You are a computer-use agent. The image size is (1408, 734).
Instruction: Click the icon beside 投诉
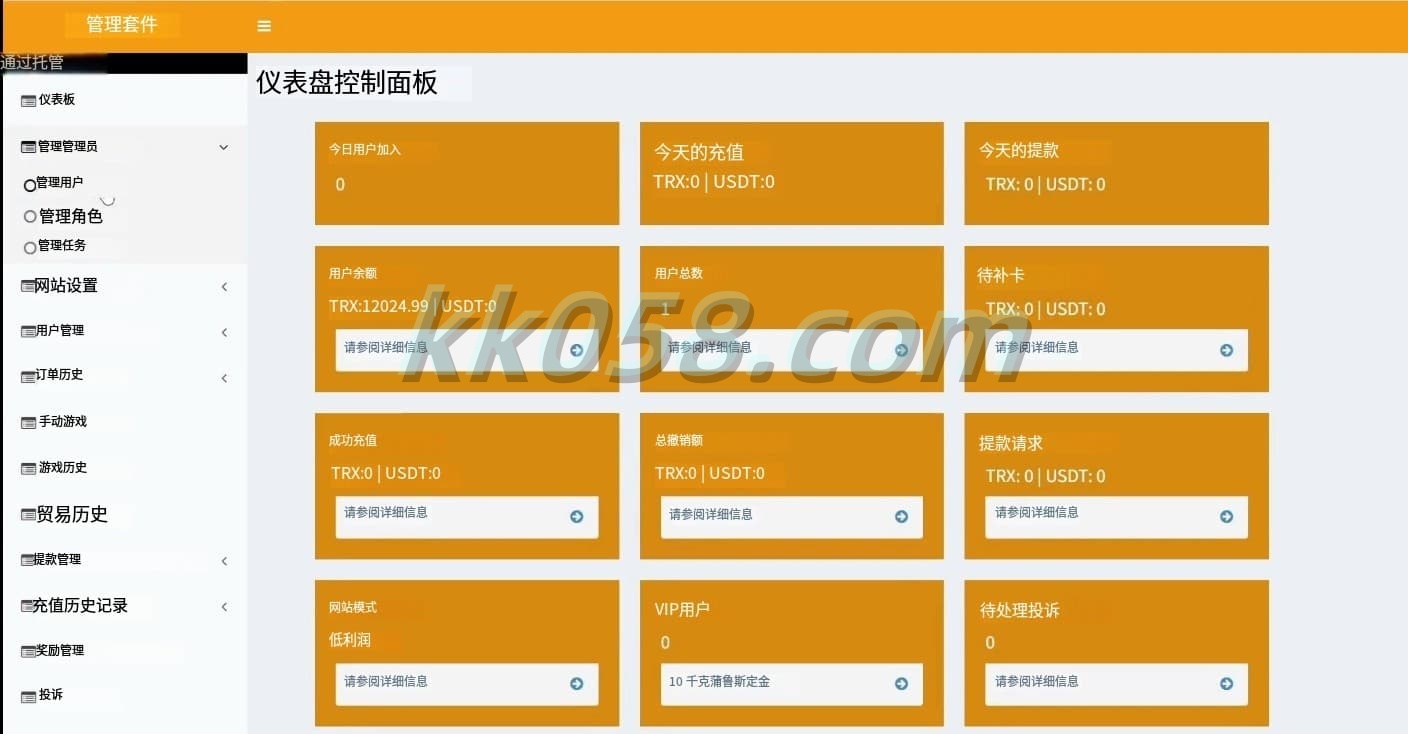coord(28,696)
